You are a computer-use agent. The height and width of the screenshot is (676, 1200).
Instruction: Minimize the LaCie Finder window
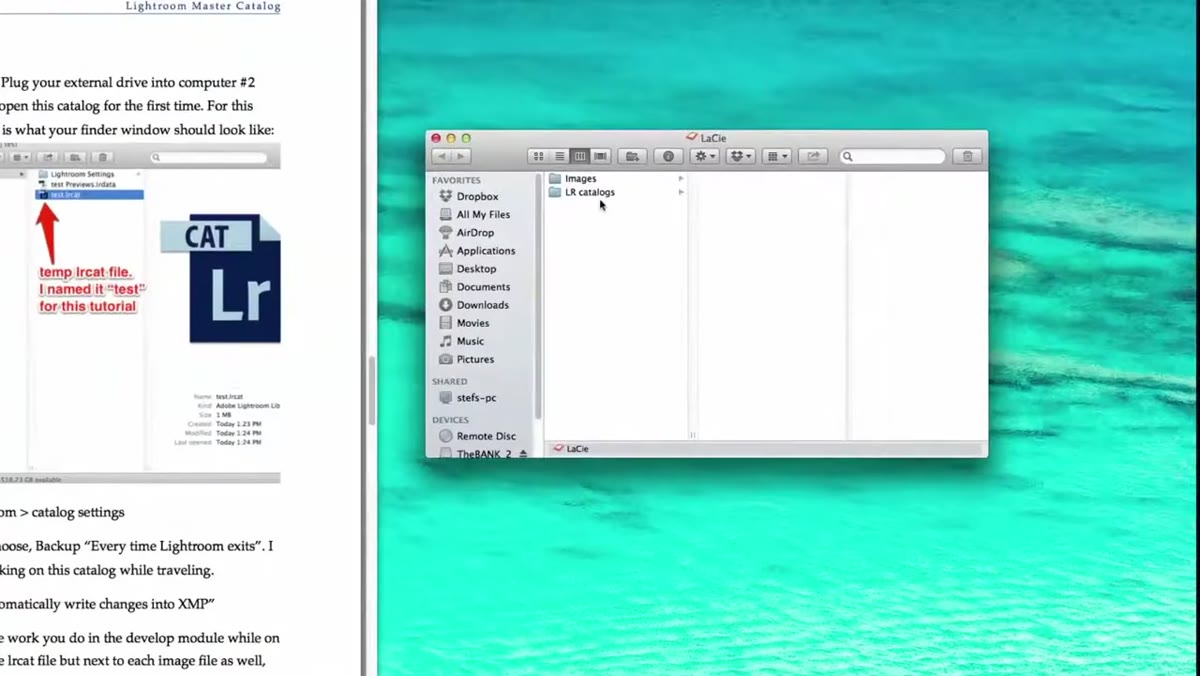click(451, 138)
